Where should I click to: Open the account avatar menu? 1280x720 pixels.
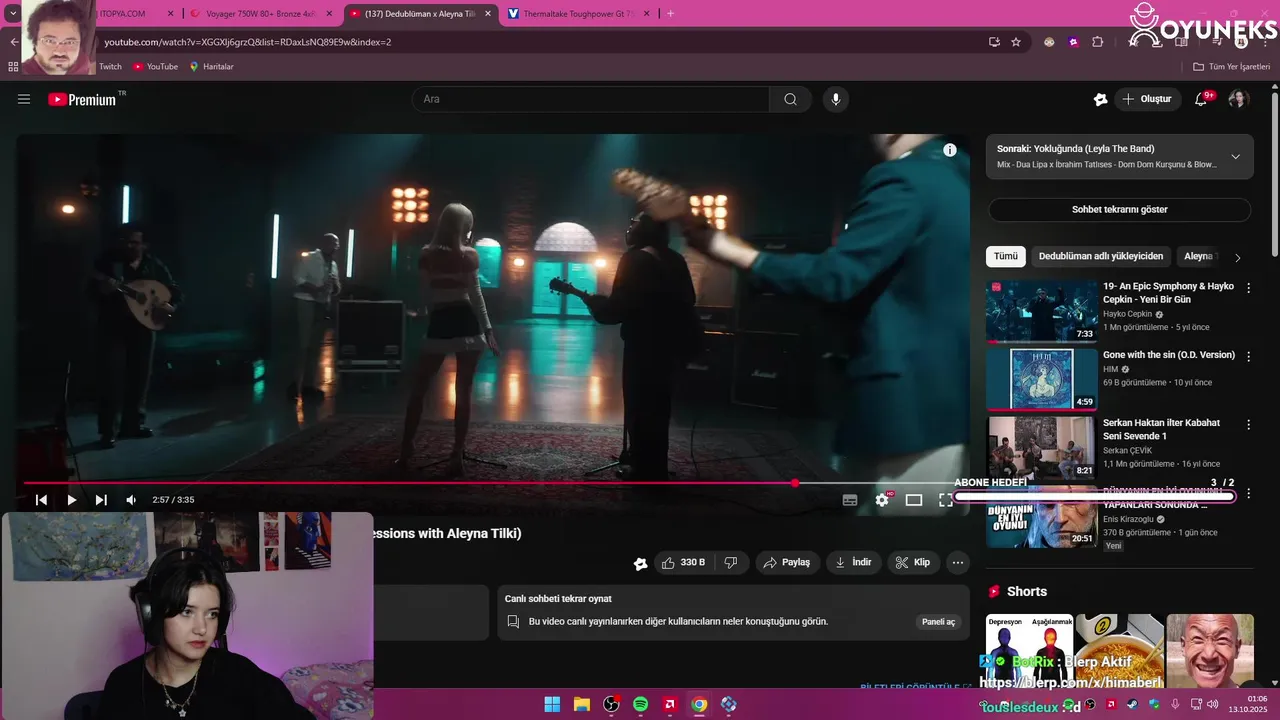pos(1238,99)
